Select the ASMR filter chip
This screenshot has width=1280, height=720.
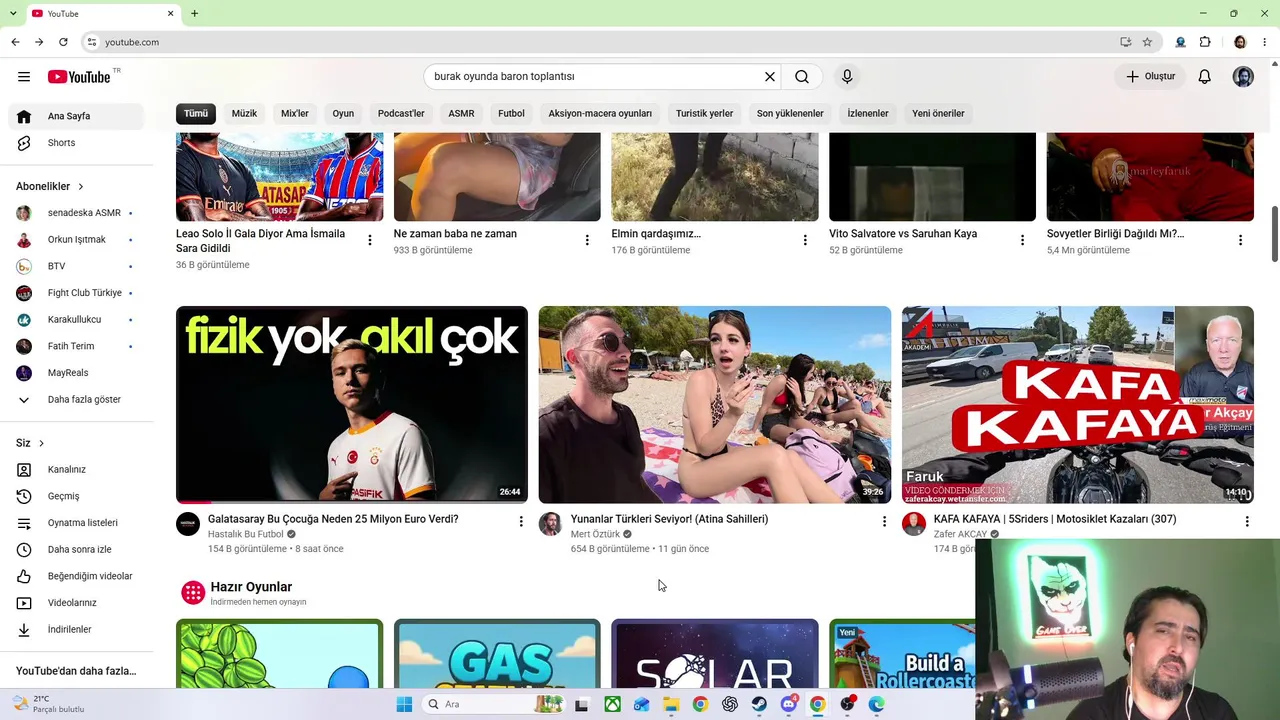point(461,113)
